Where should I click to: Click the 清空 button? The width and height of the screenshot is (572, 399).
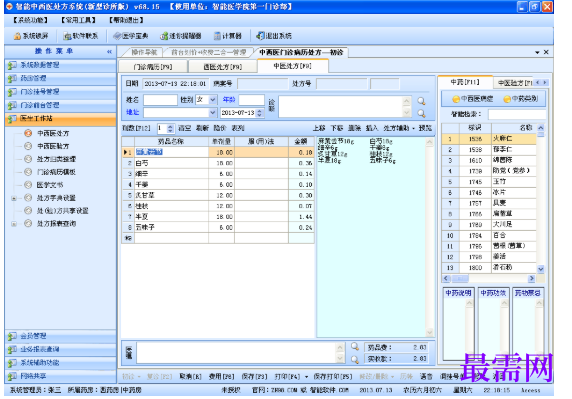[x=184, y=128]
